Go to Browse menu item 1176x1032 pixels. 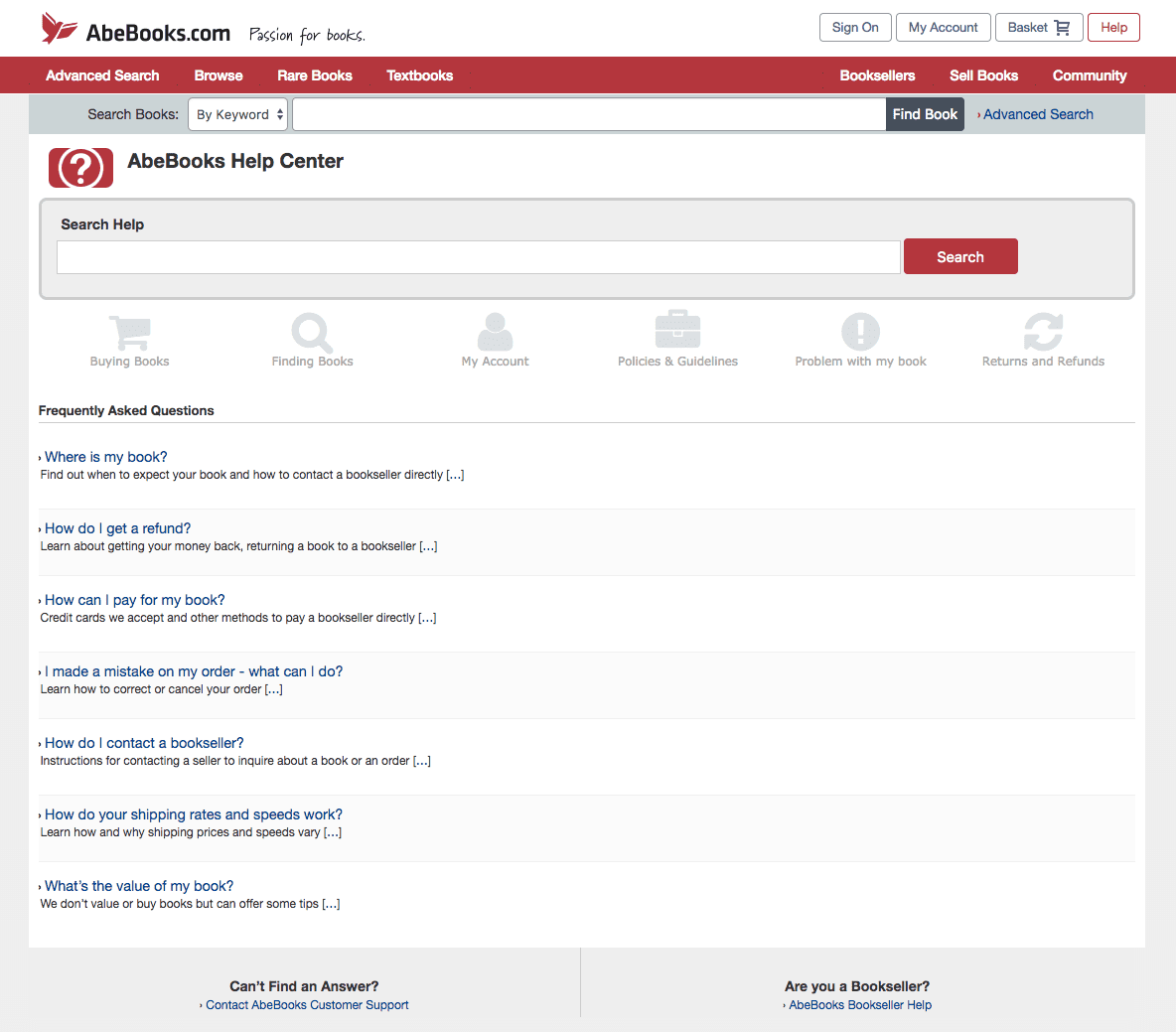coord(219,75)
